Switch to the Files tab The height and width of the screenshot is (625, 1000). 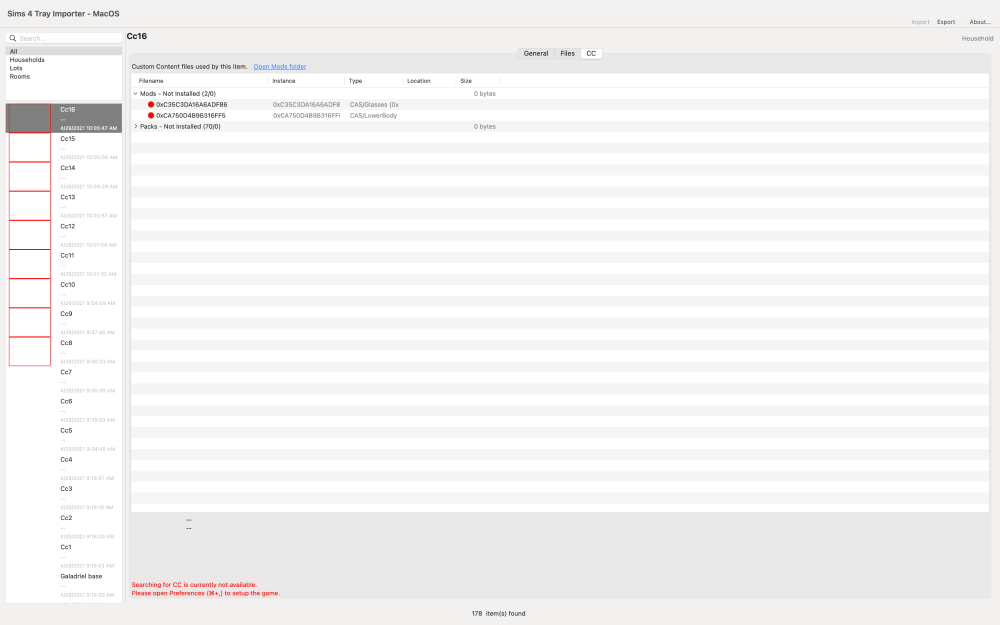568,54
